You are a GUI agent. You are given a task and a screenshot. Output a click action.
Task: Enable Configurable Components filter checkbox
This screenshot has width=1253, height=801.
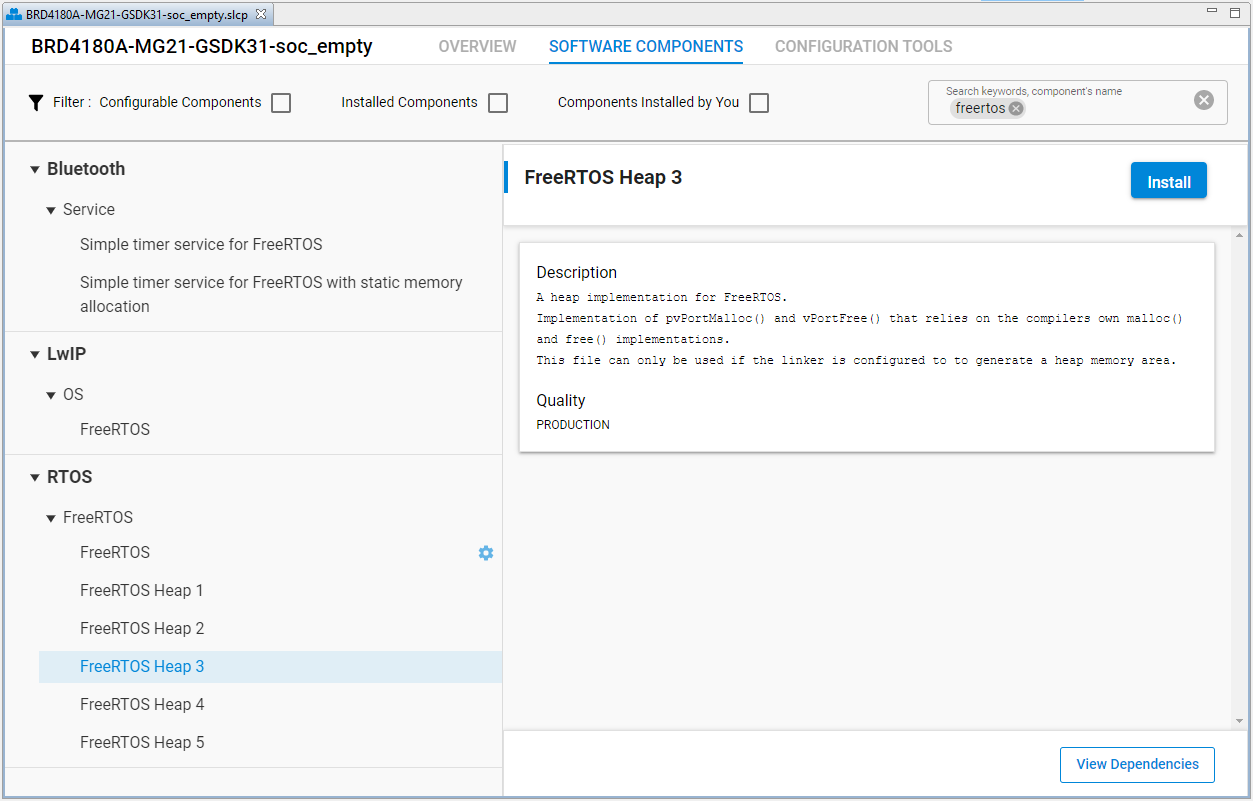281,103
